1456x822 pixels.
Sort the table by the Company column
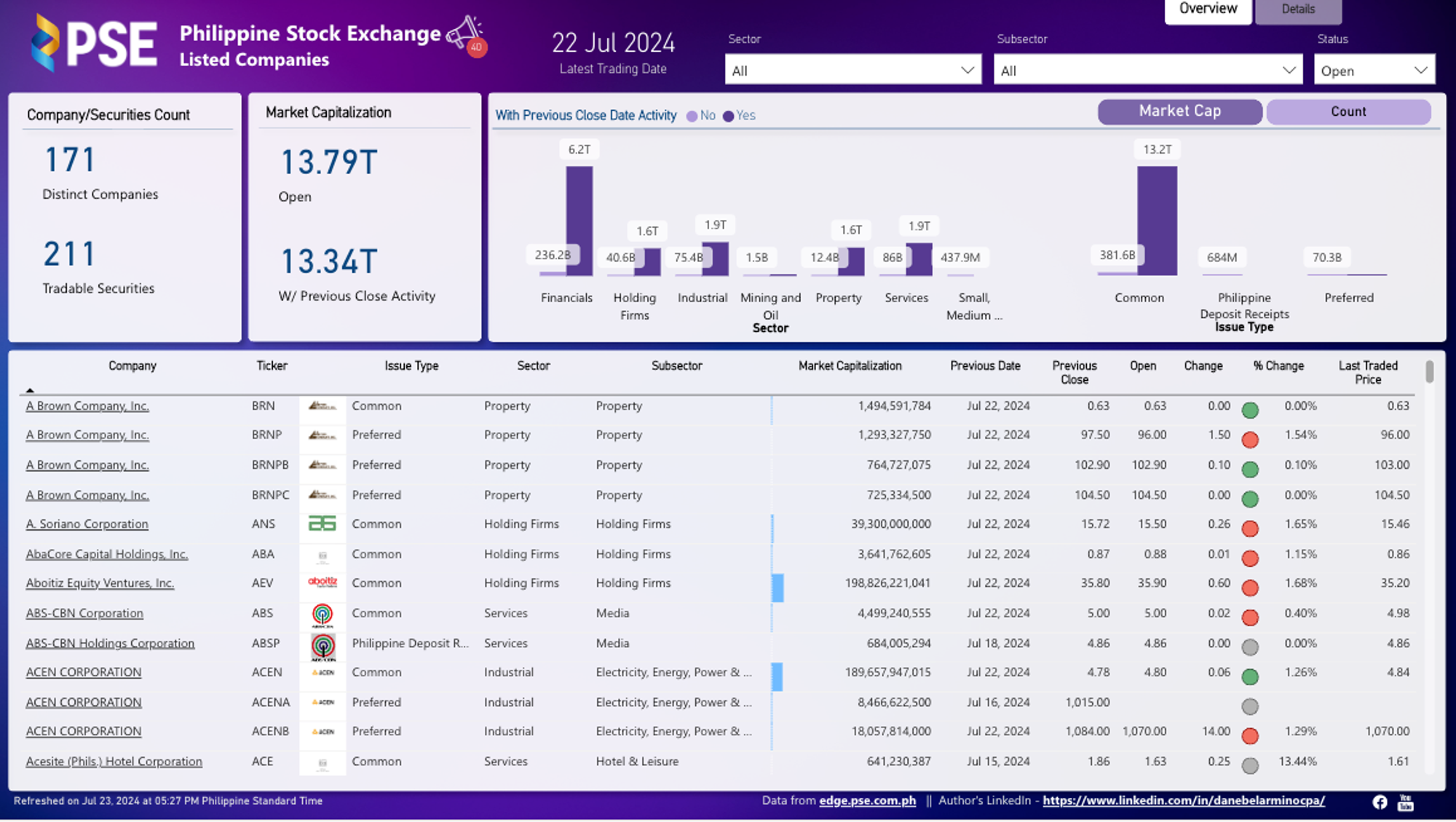[132, 366]
